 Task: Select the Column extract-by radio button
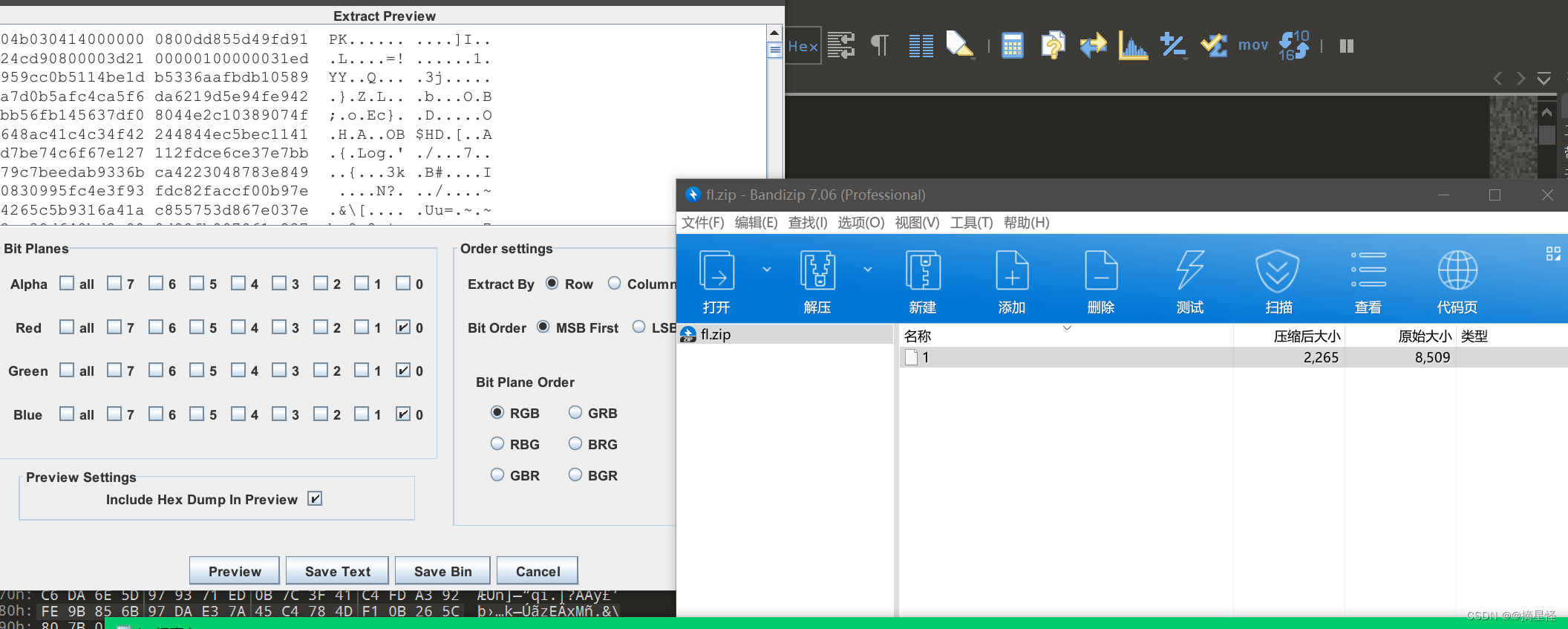pyautogui.click(x=614, y=283)
